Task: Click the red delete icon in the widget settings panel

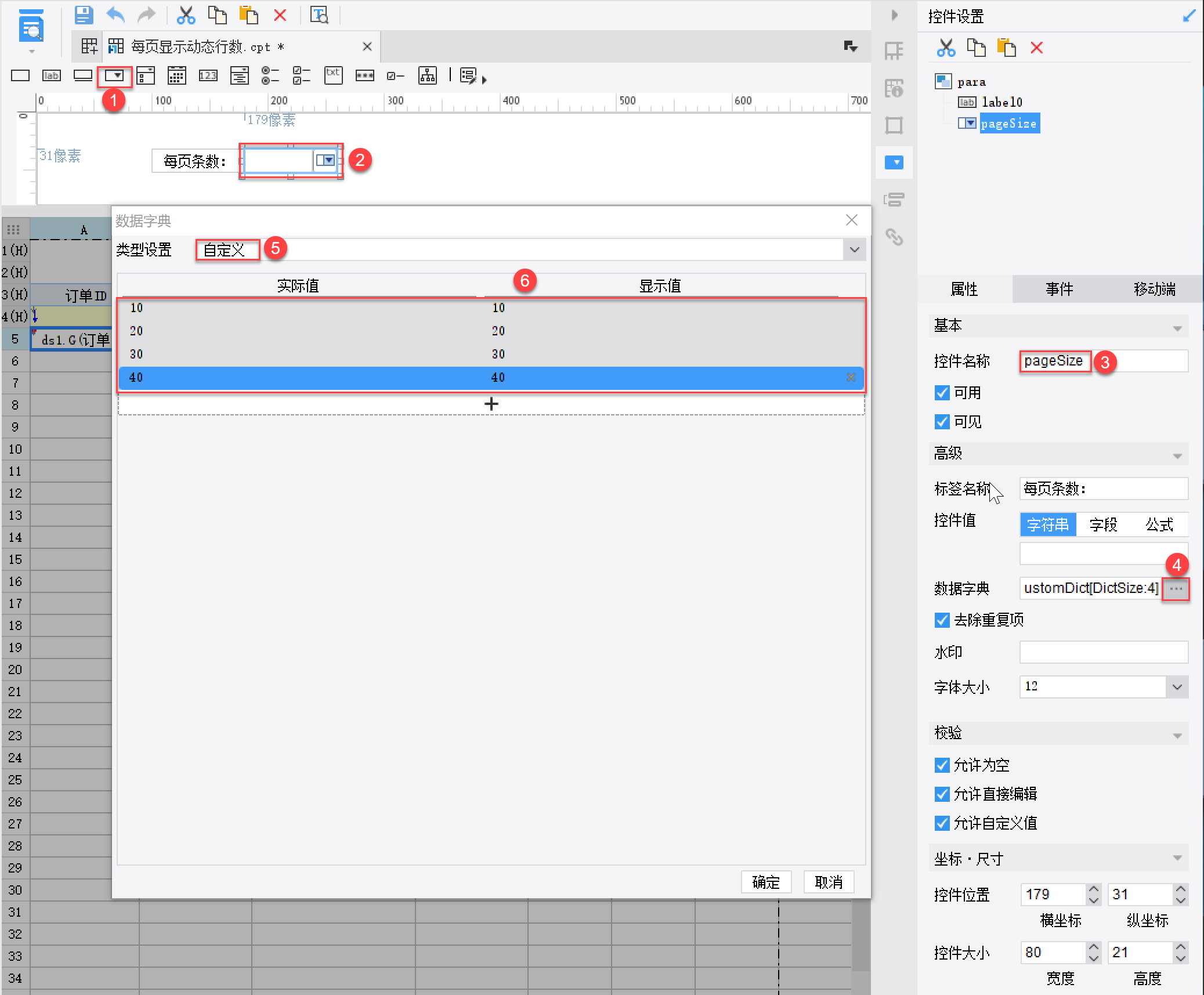Action: click(x=1036, y=48)
